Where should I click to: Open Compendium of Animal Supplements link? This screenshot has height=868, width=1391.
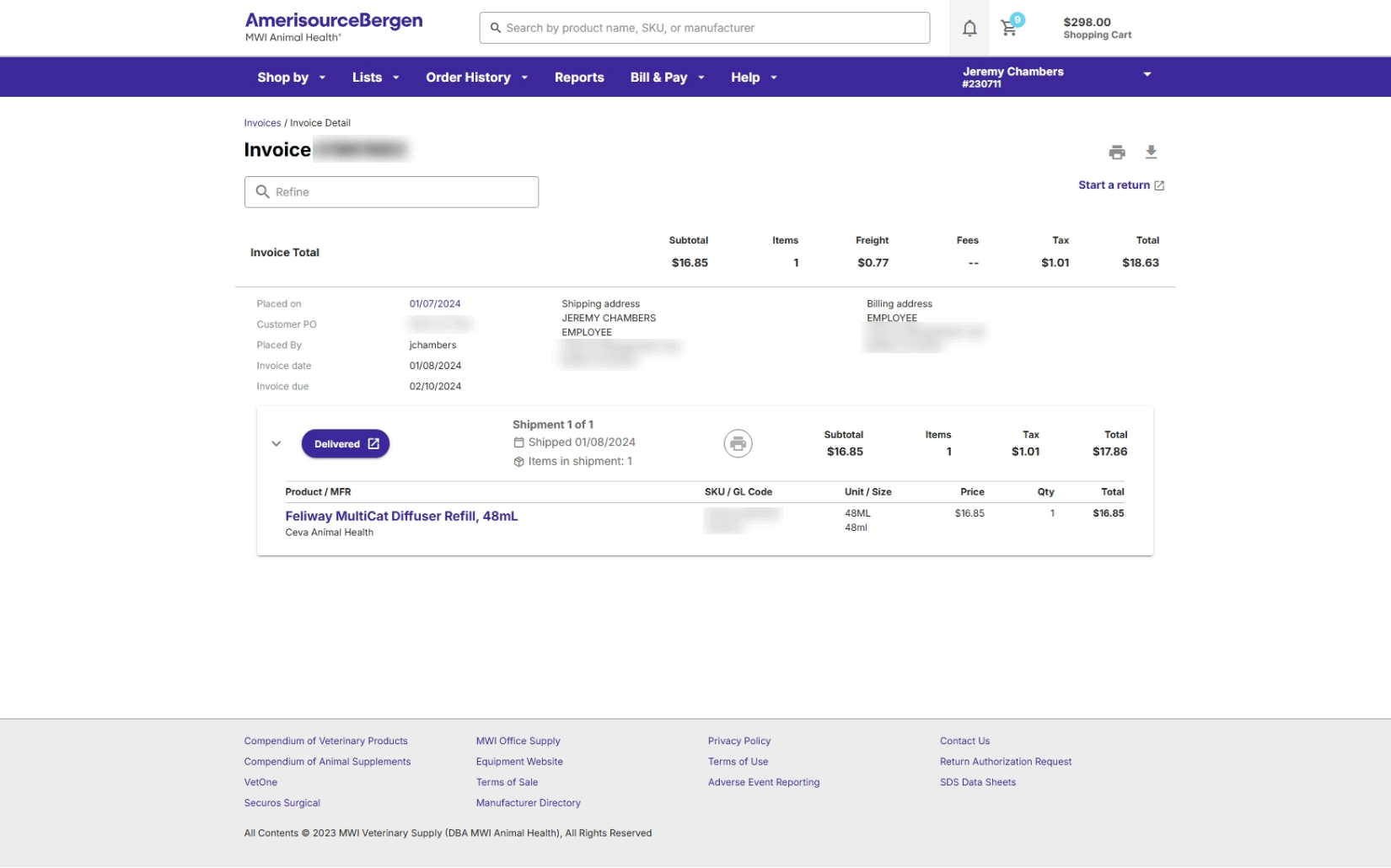(x=327, y=762)
